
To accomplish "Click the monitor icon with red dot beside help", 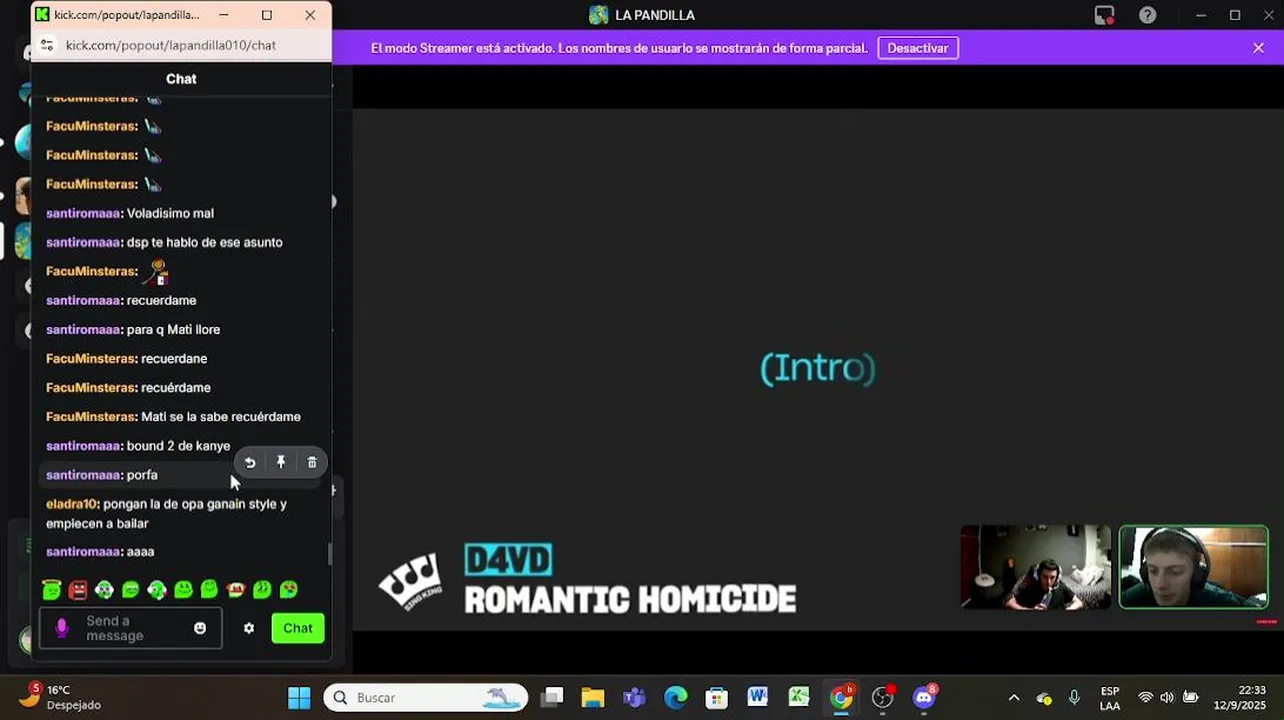I will 1104,15.
